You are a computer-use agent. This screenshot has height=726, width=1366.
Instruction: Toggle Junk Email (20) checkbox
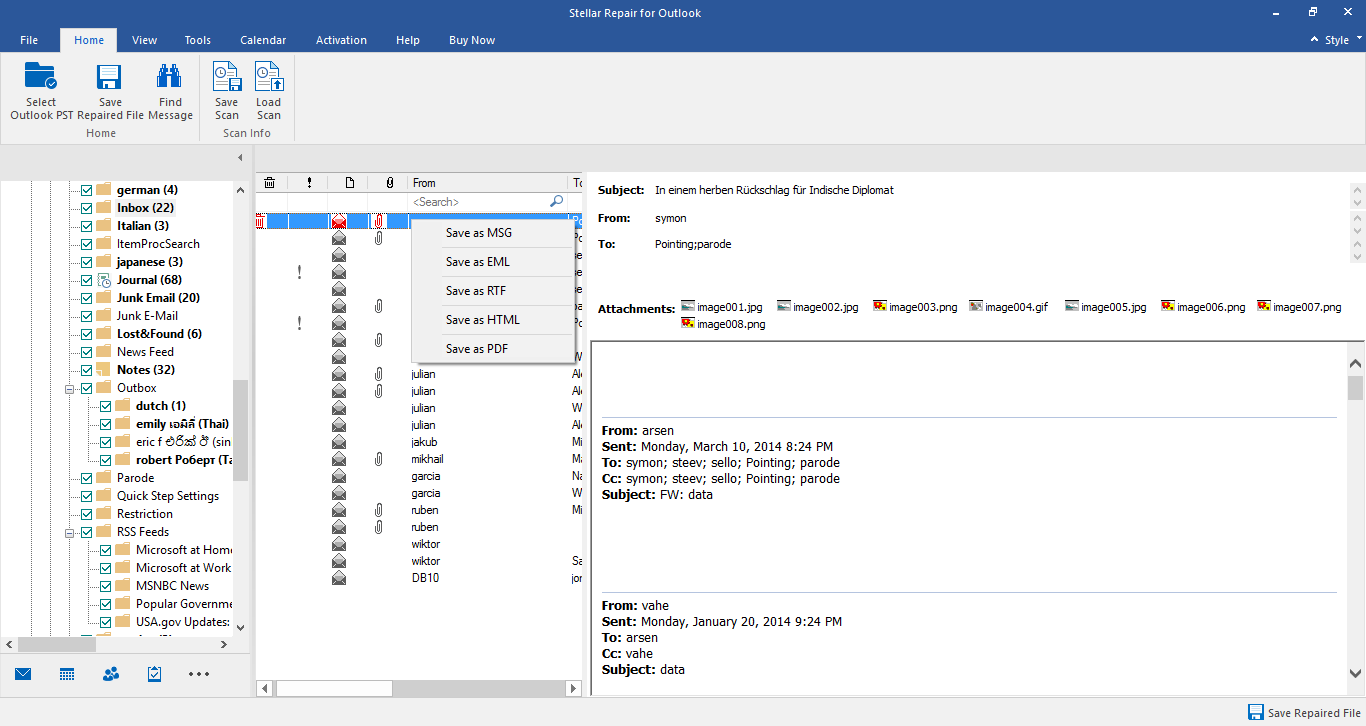coord(86,298)
